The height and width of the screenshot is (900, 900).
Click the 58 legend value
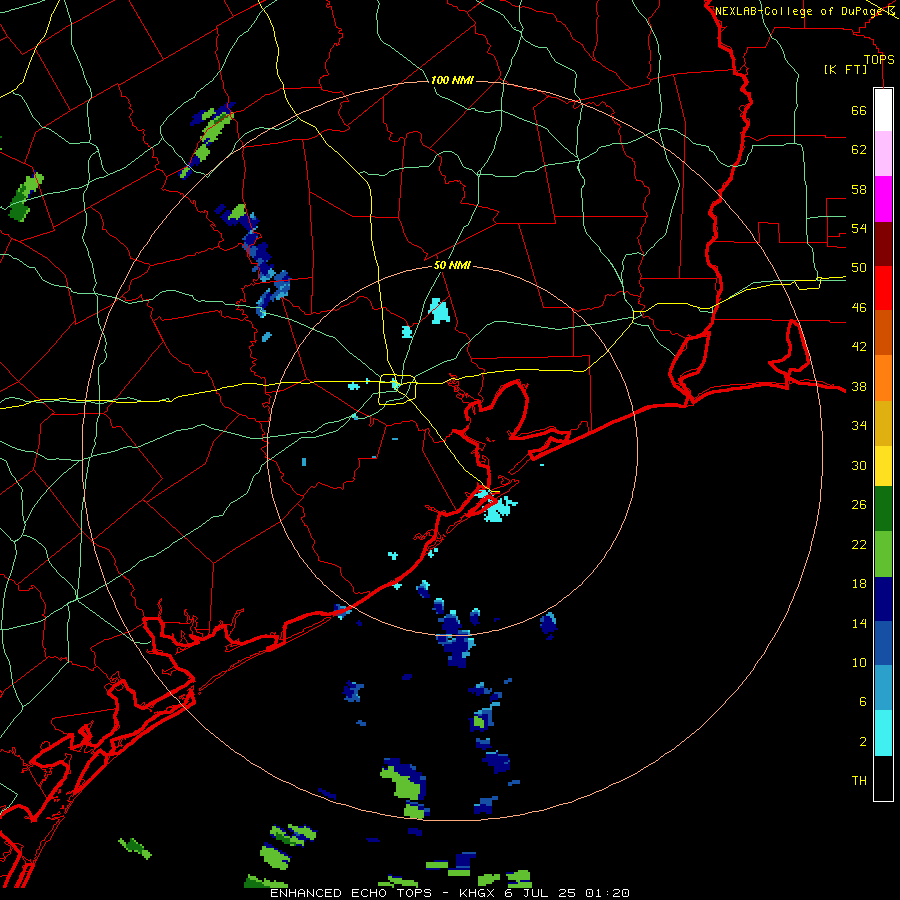(859, 189)
